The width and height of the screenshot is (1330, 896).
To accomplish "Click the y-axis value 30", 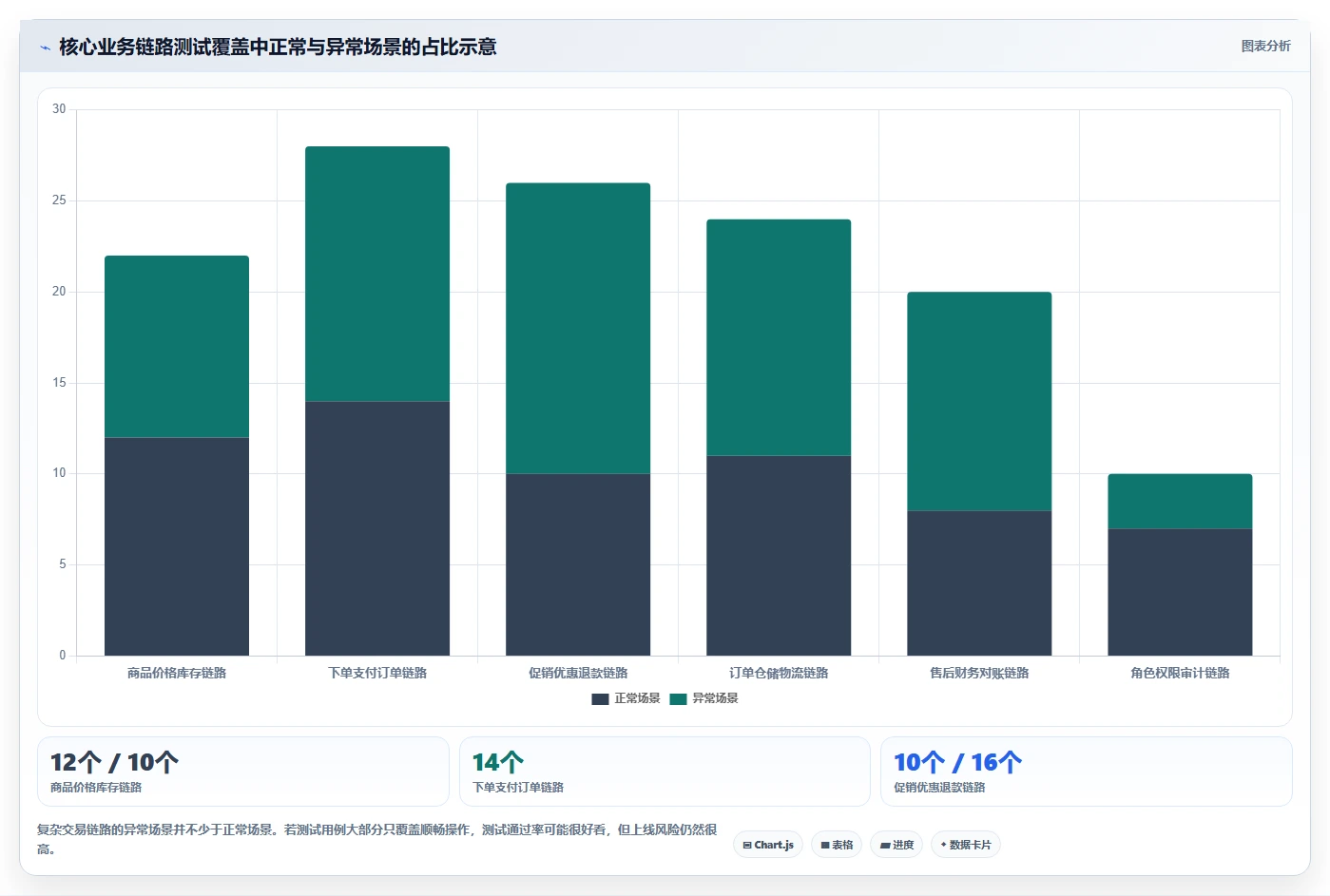I will coord(59,109).
